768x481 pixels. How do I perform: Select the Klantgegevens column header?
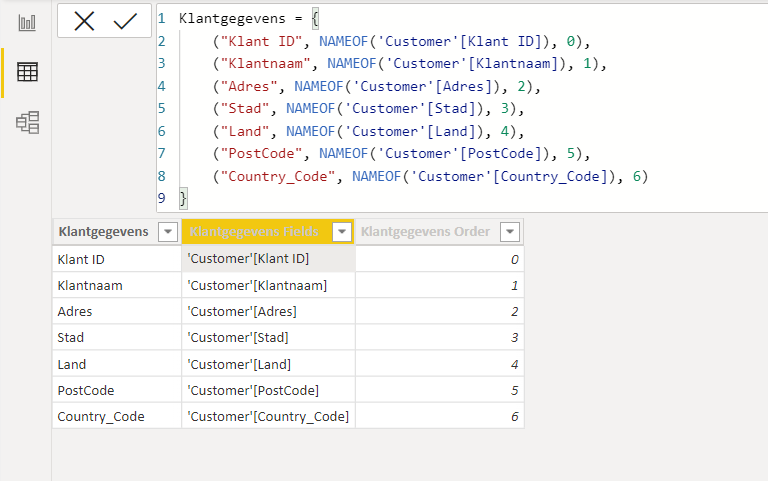pyautogui.click(x=104, y=232)
